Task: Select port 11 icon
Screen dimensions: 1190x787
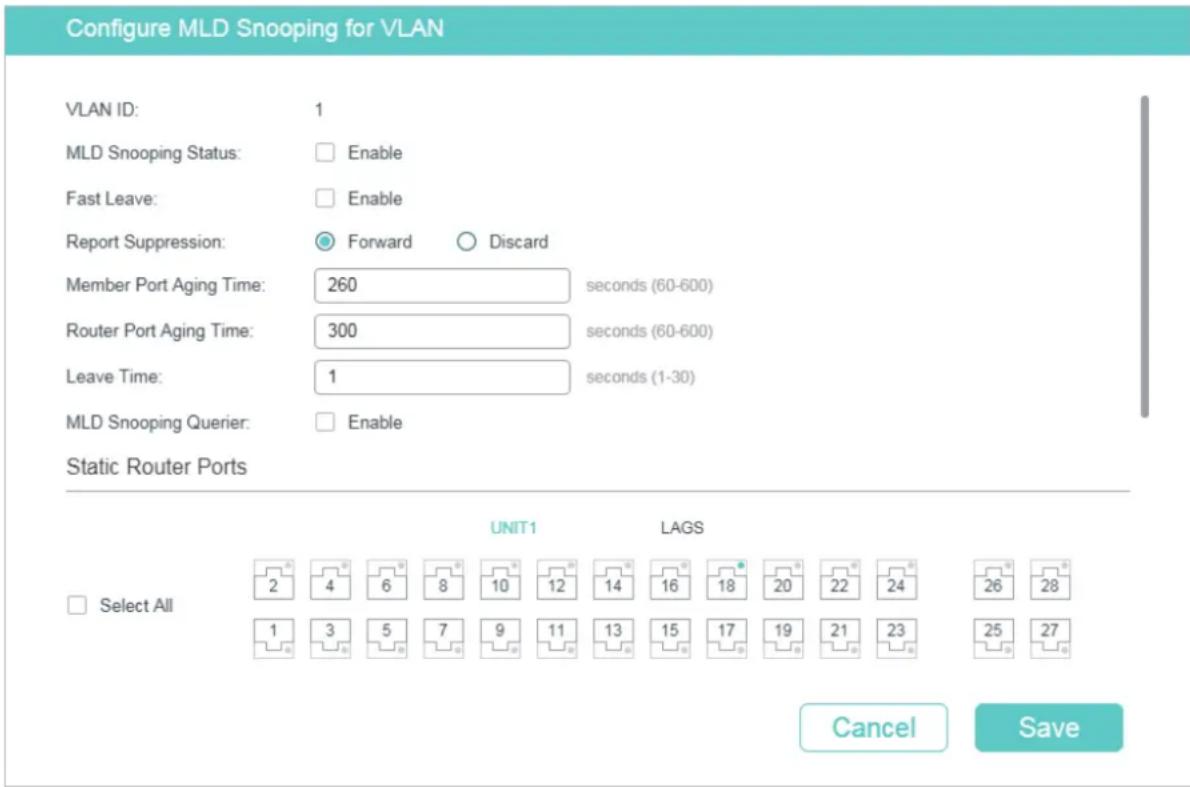Action: click(x=556, y=637)
